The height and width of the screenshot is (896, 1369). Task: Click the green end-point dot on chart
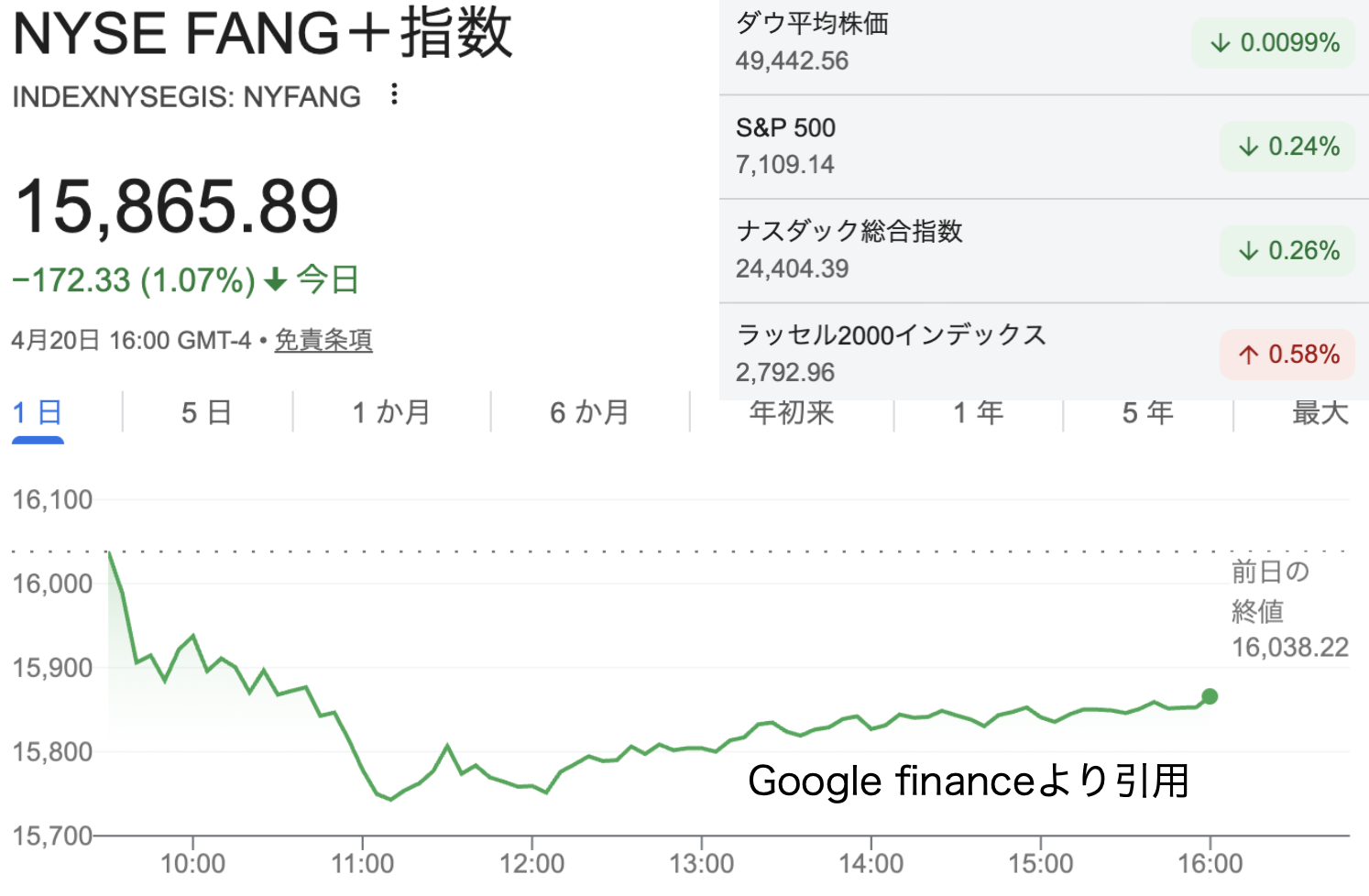[1210, 697]
